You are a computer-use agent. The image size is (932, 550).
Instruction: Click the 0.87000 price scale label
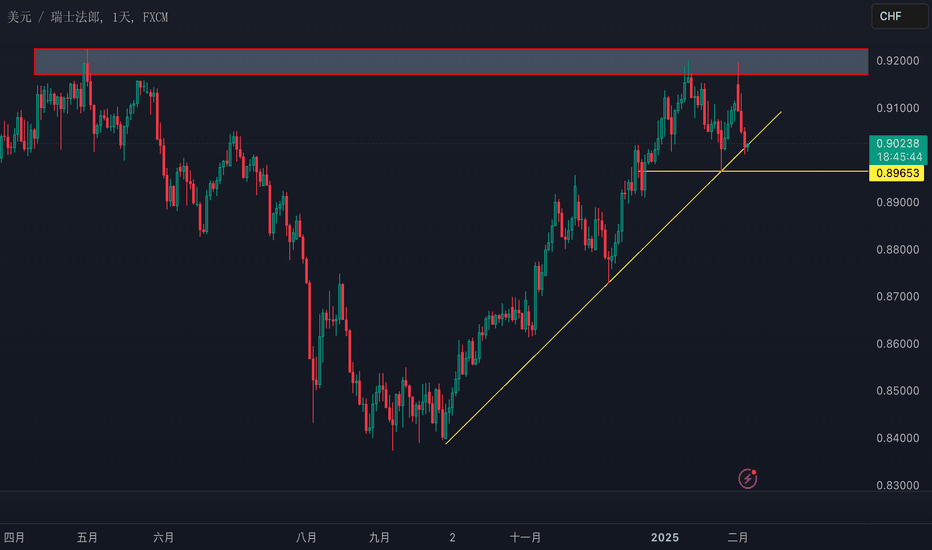coord(898,297)
